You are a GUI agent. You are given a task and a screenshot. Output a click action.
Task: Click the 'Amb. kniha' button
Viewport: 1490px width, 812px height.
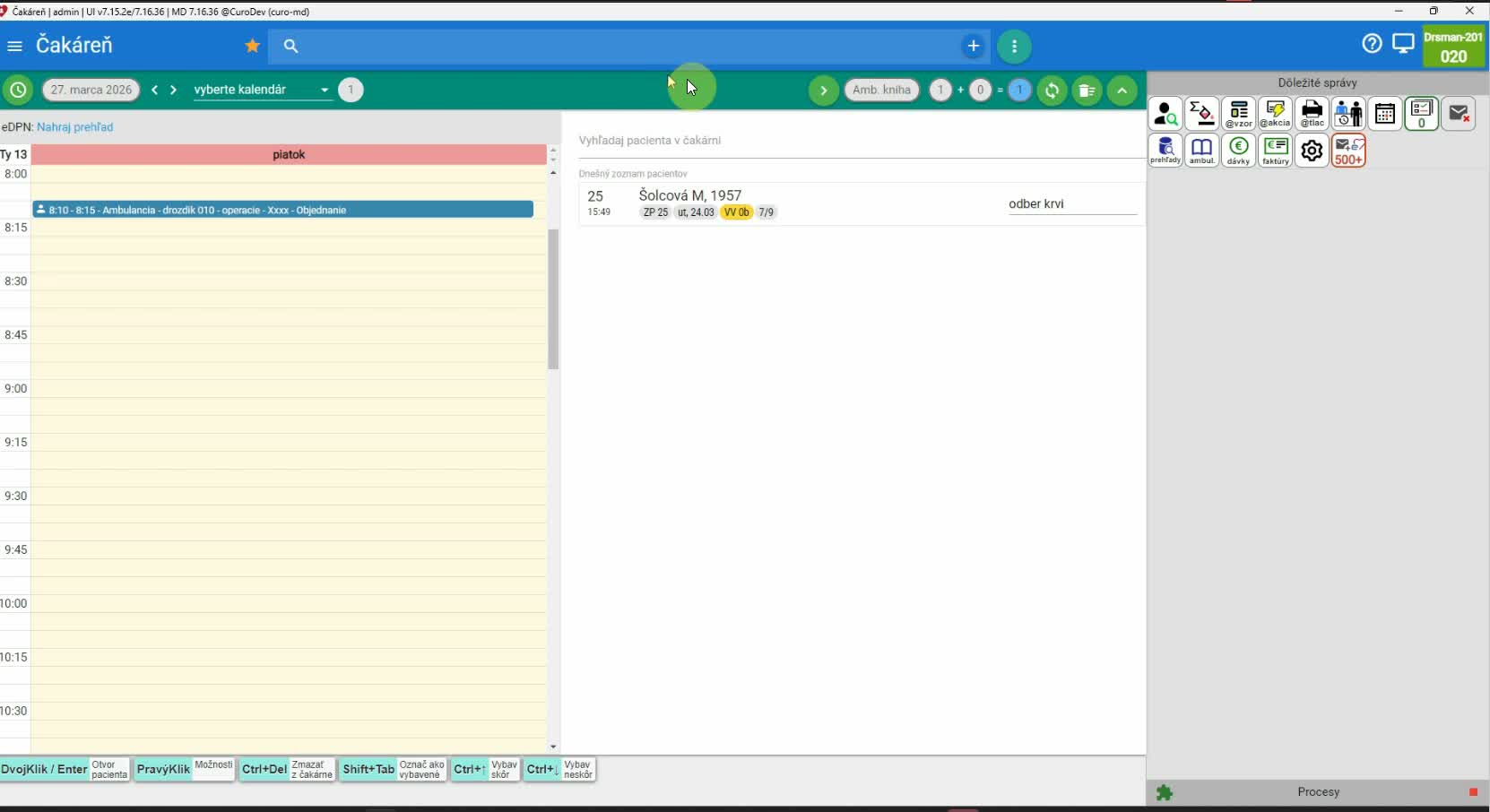(881, 90)
